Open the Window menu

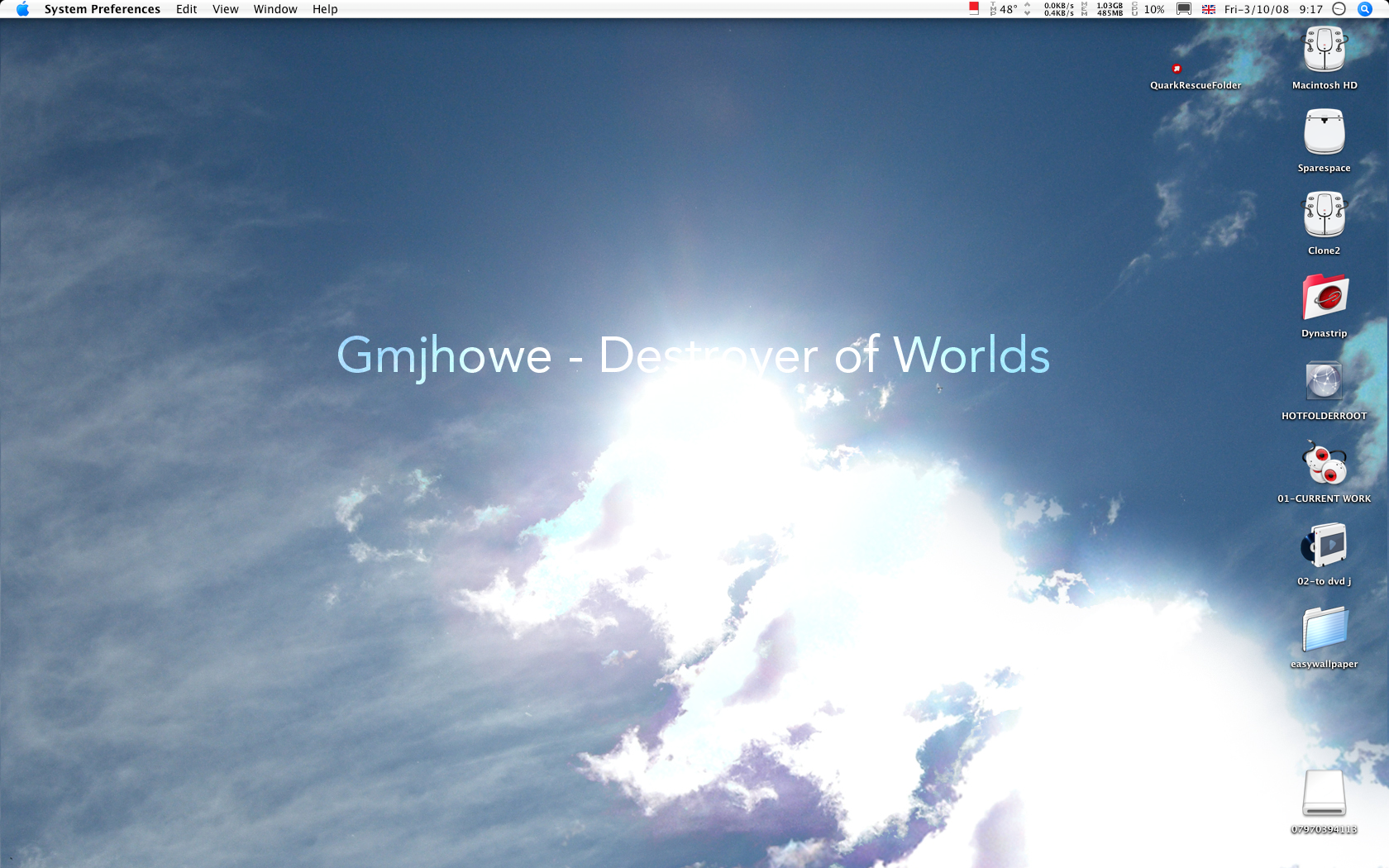coord(275,9)
